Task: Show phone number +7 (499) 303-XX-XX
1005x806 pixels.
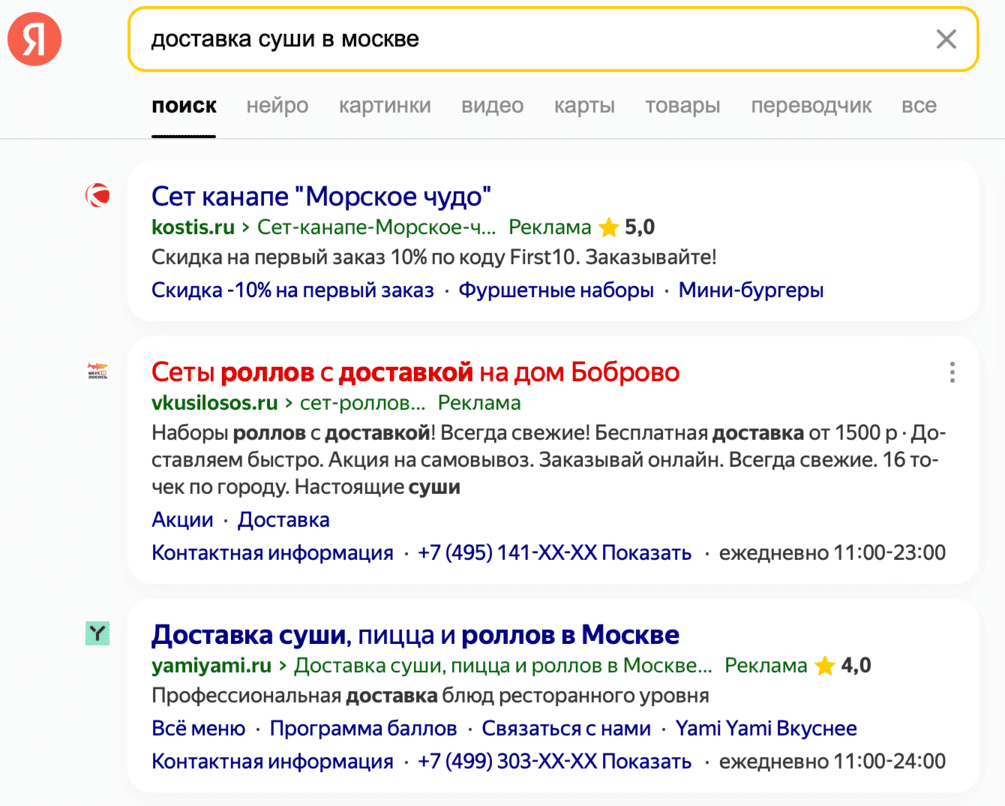Action: [x=554, y=761]
